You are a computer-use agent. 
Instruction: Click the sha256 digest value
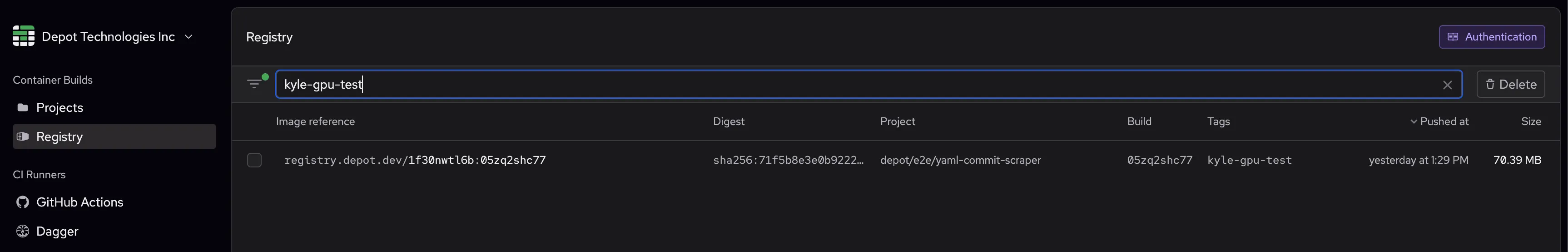(788, 160)
